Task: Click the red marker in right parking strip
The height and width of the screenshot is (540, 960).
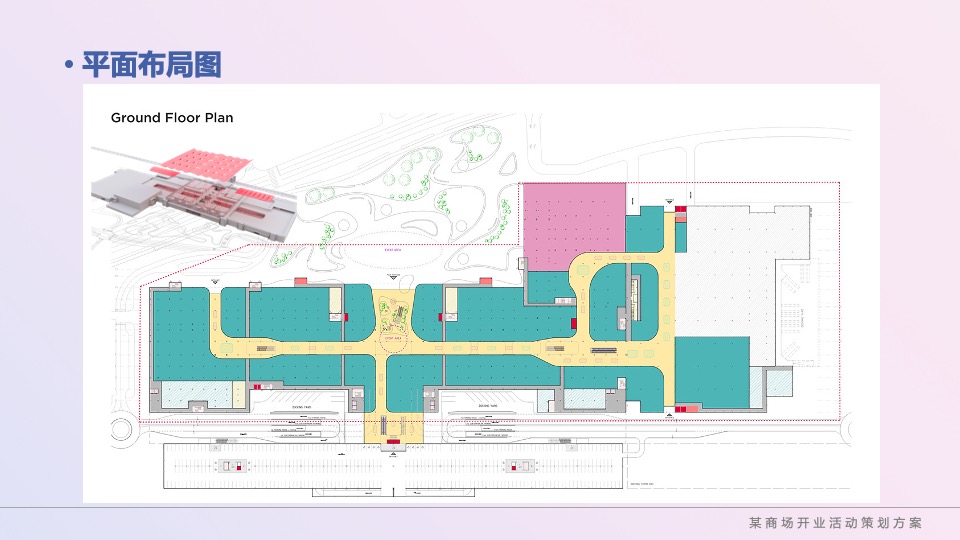Action: tap(523, 466)
